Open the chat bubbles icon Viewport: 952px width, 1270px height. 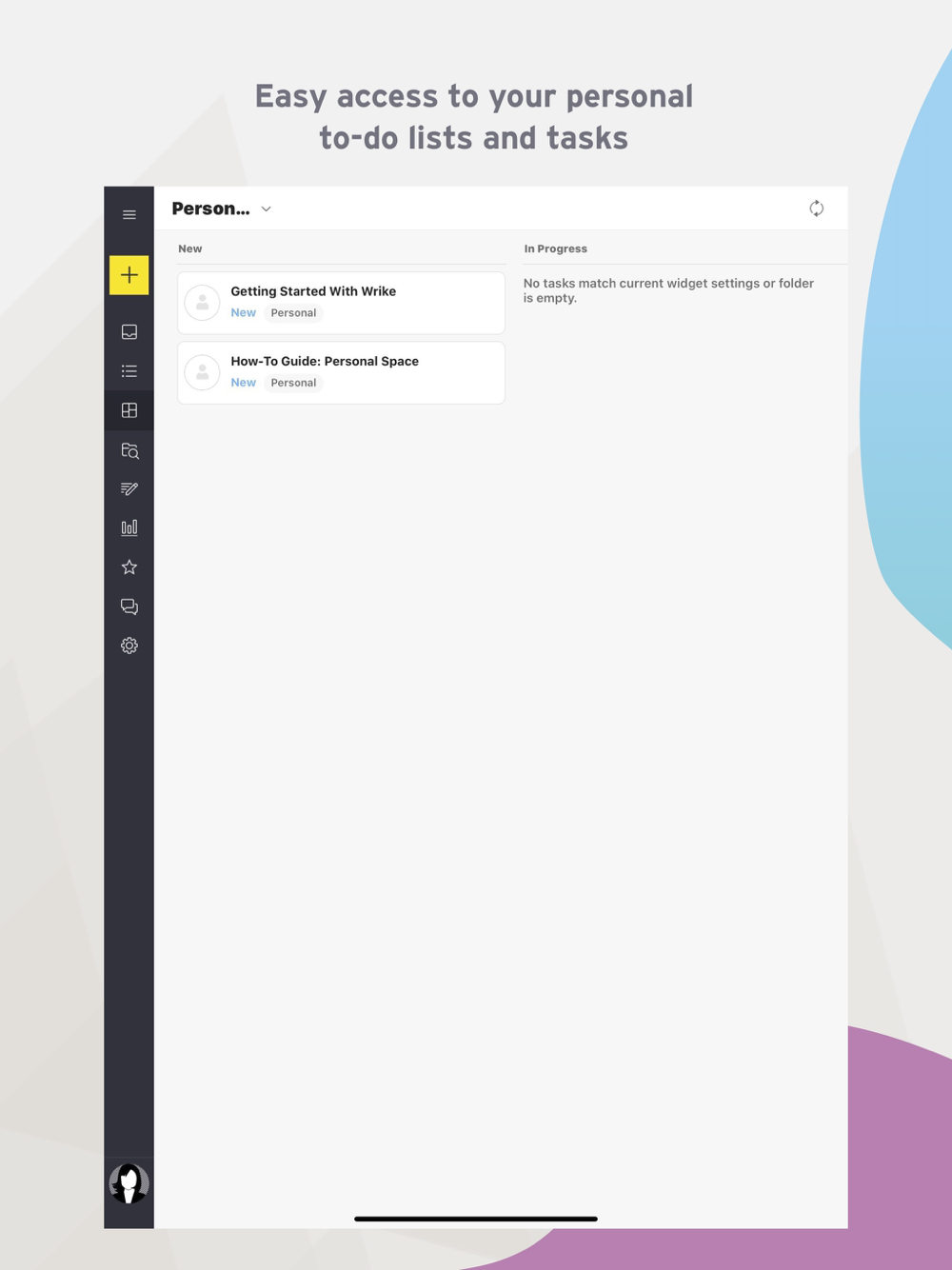(129, 606)
